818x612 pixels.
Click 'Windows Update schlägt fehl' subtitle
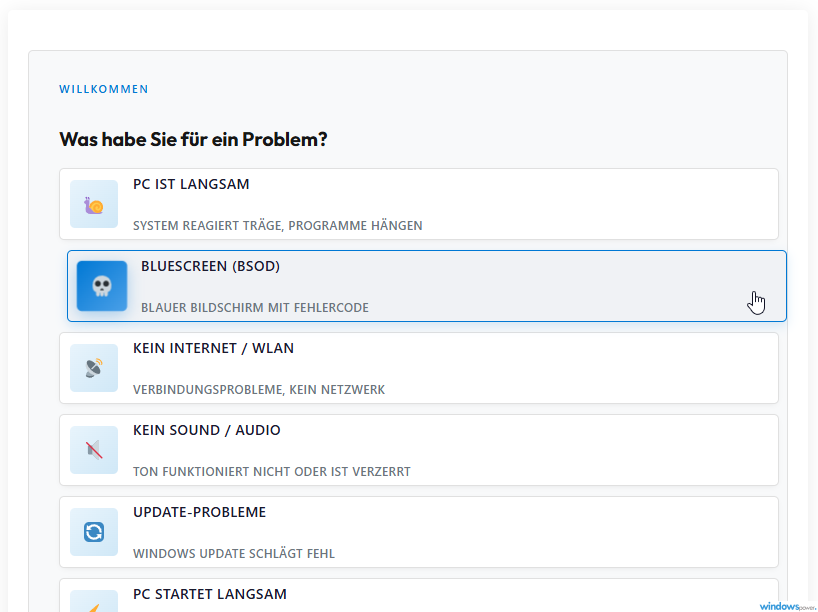233,554
